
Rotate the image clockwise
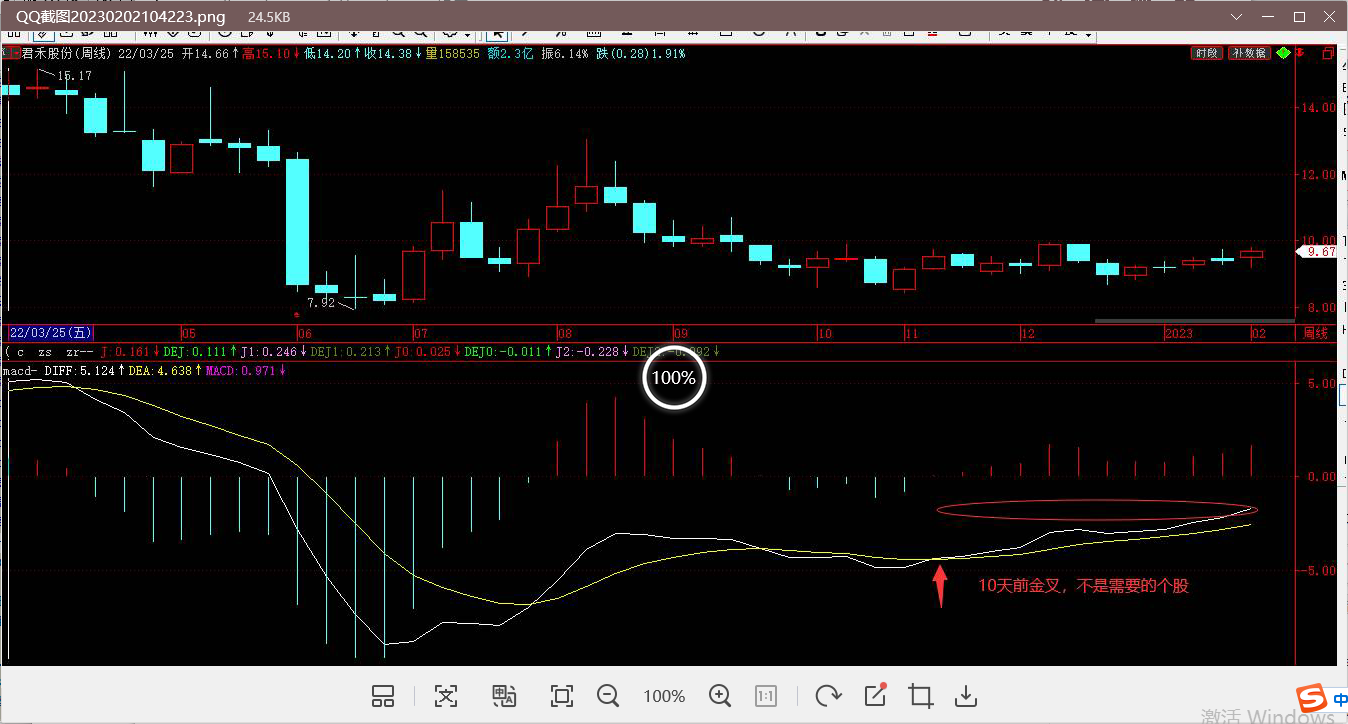pyautogui.click(x=828, y=696)
